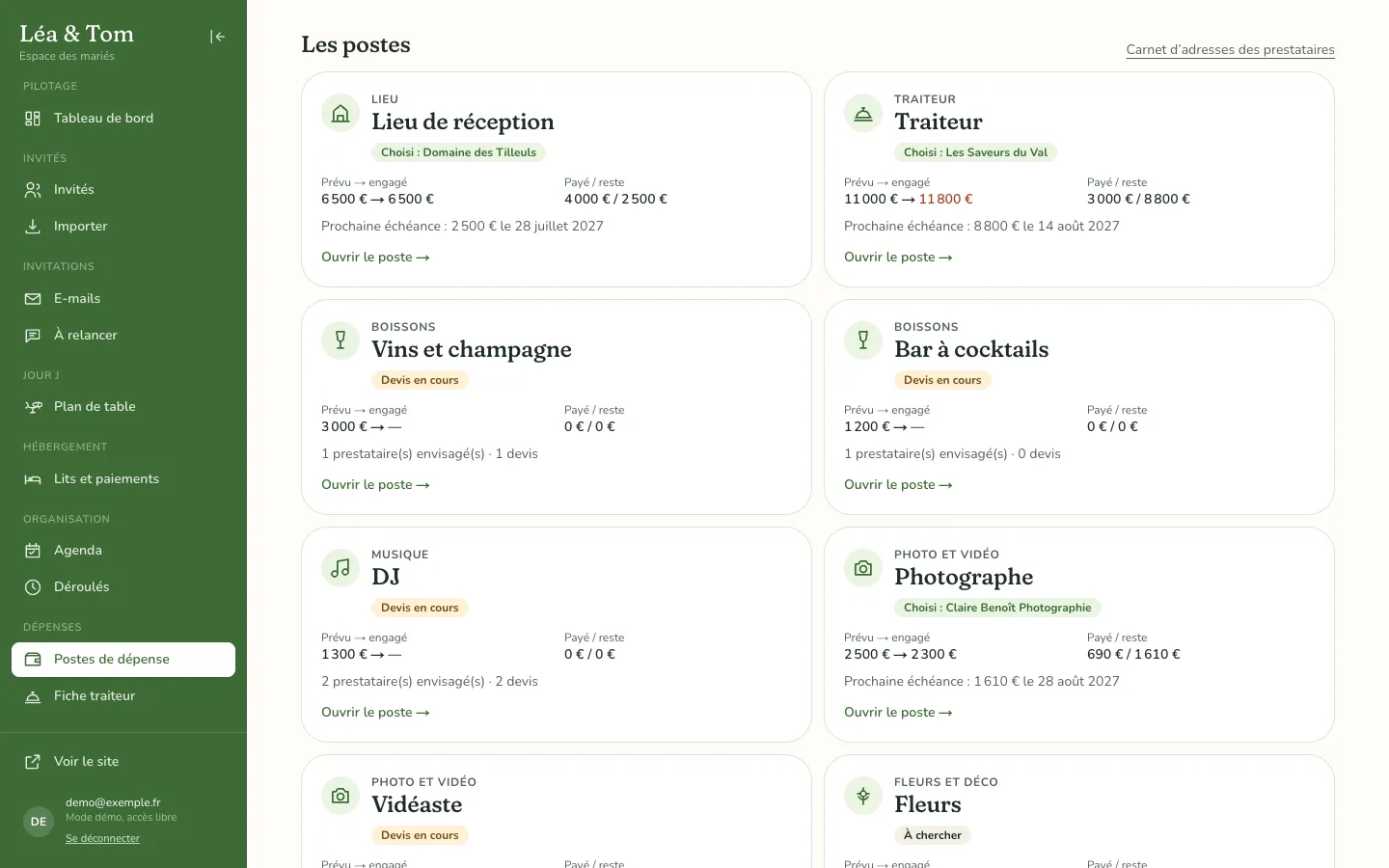Open the Photographe poste link

898,713
